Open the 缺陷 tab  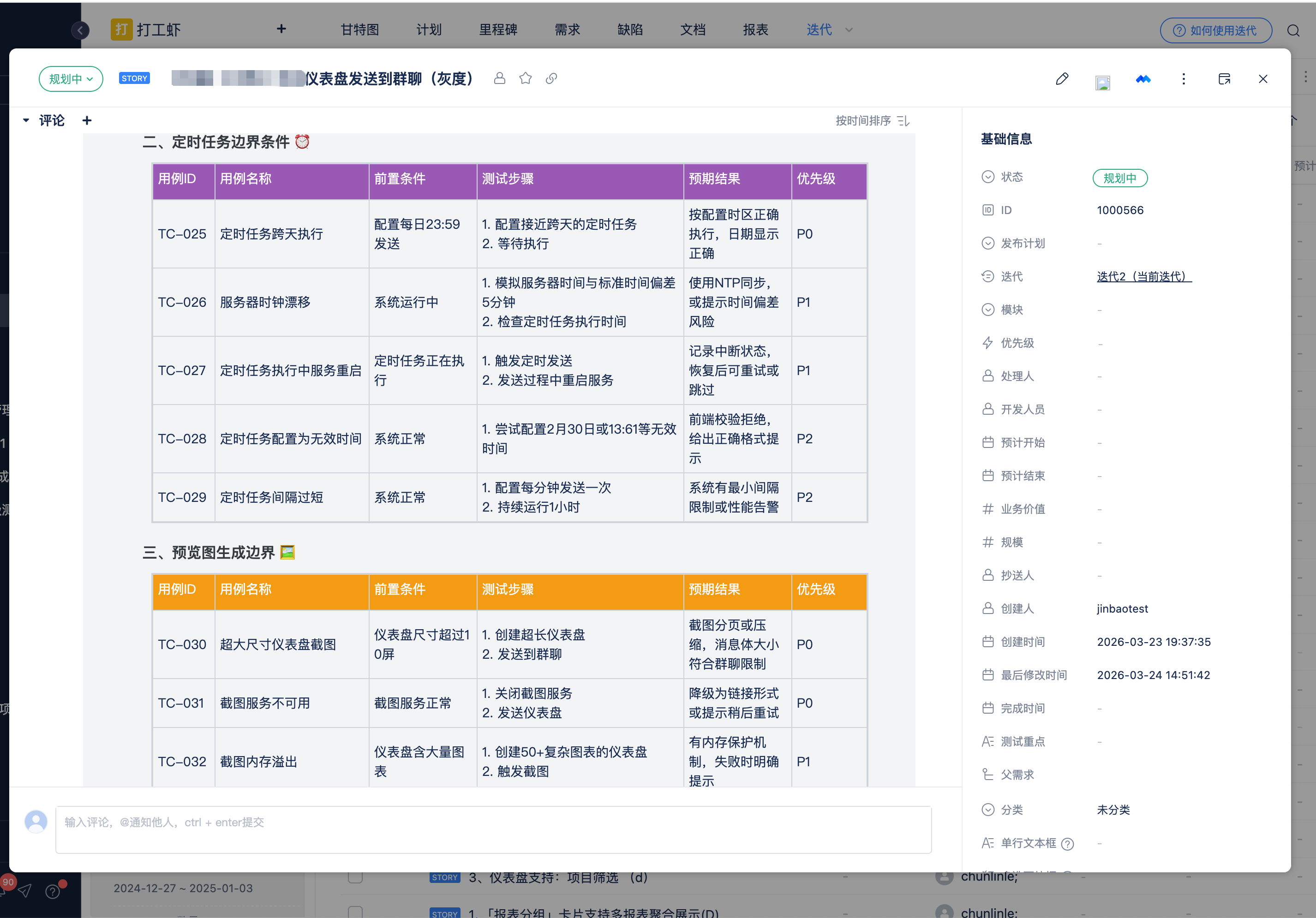click(629, 30)
